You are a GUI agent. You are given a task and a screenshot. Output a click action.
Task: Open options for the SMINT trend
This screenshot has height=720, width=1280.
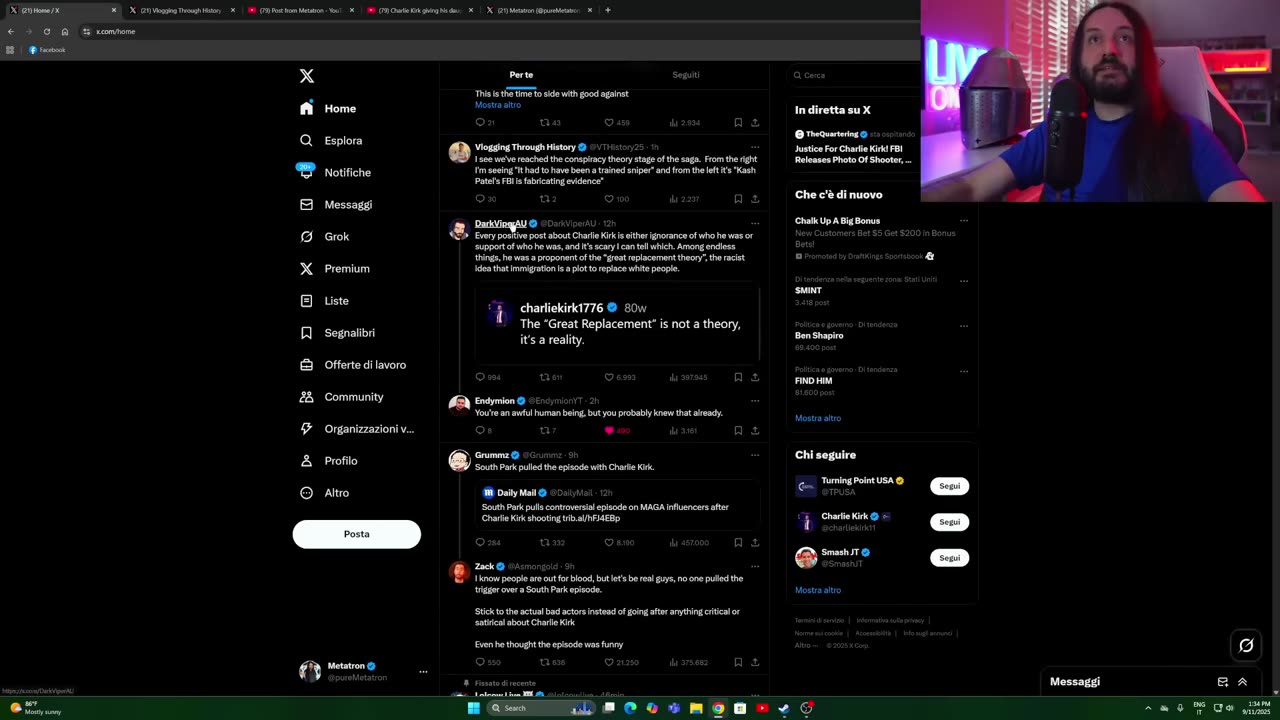pyautogui.click(x=964, y=280)
